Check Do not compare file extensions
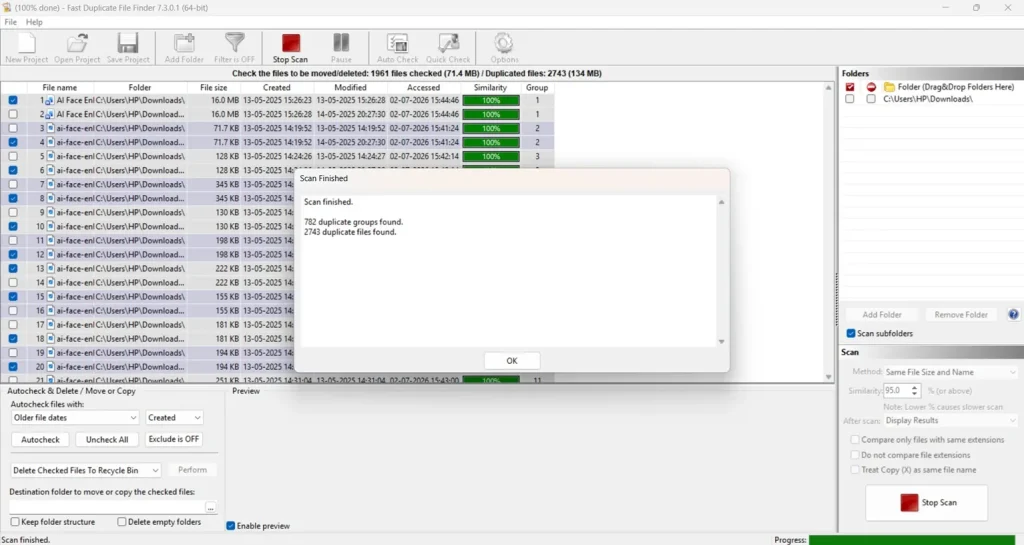Image resolution: width=1024 pixels, height=545 pixels. click(855, 455)
